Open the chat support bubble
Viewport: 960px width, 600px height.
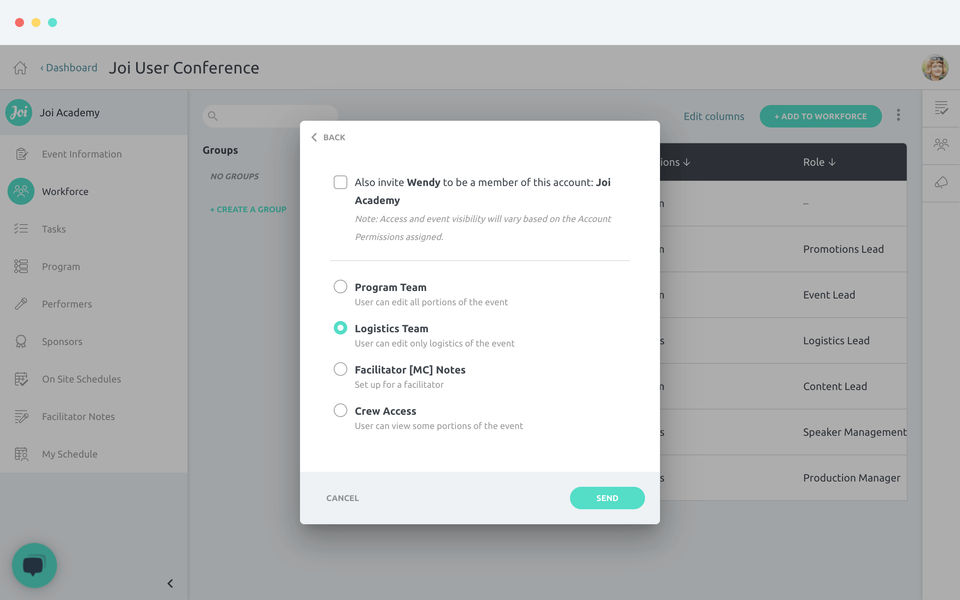[x=34, y=565]
